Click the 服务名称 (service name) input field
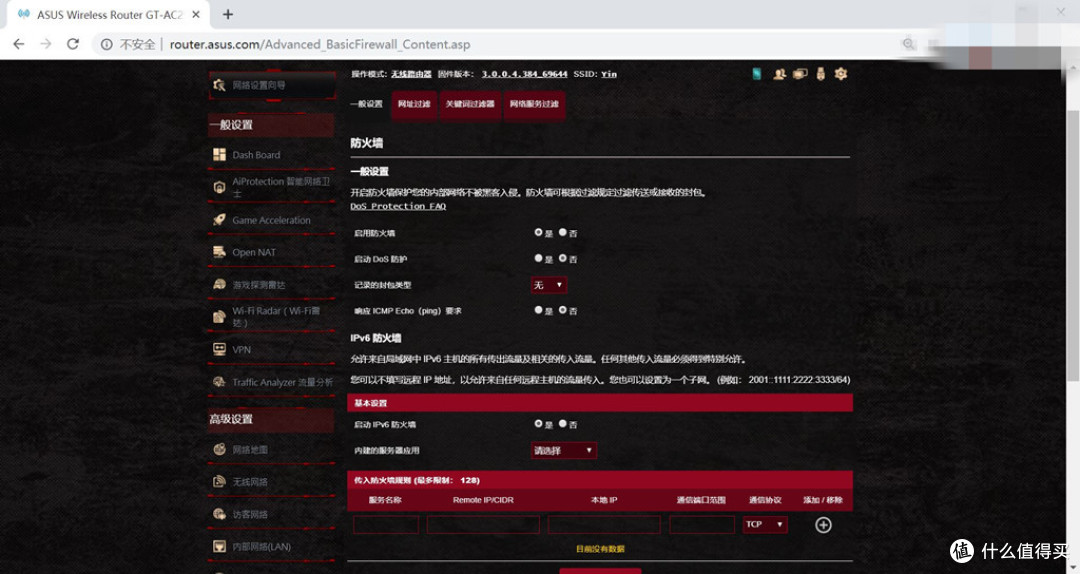Image resolution: width=1080 pixels, height=574 pixels. pyautogui.click(x=386, y=525)
